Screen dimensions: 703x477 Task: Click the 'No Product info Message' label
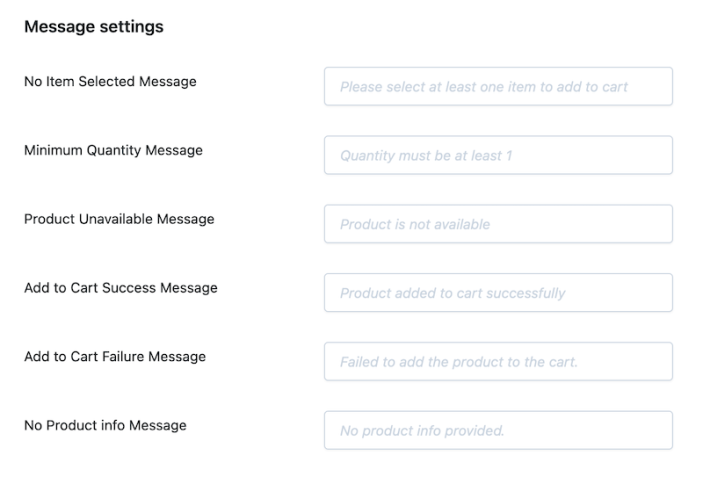pyautogui.click(x=105, y=425)
